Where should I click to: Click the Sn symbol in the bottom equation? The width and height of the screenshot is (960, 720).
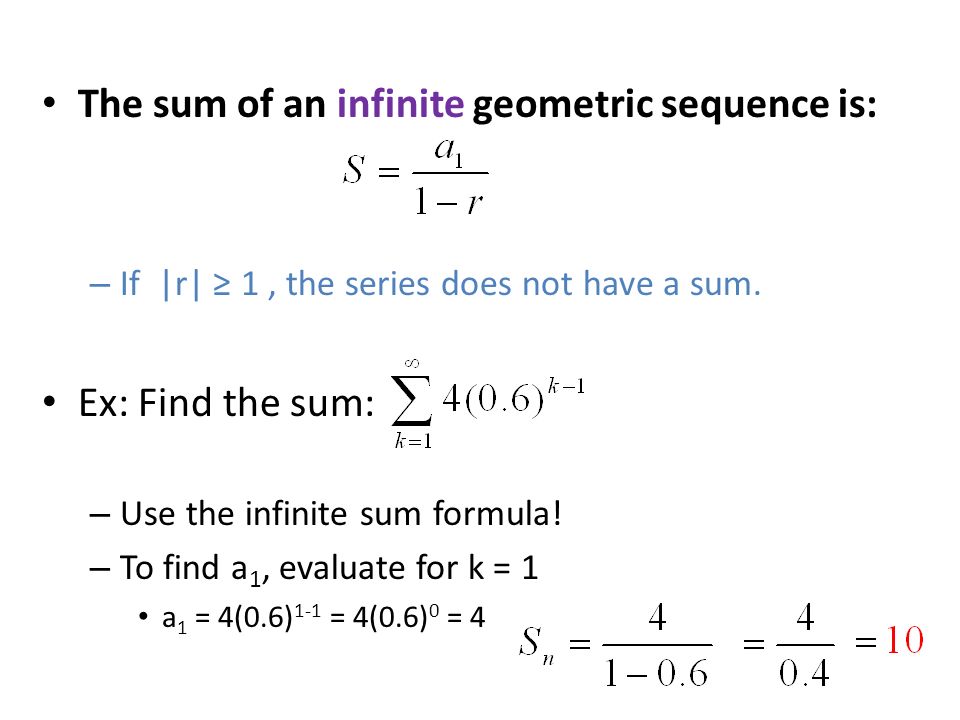(536, 645)
